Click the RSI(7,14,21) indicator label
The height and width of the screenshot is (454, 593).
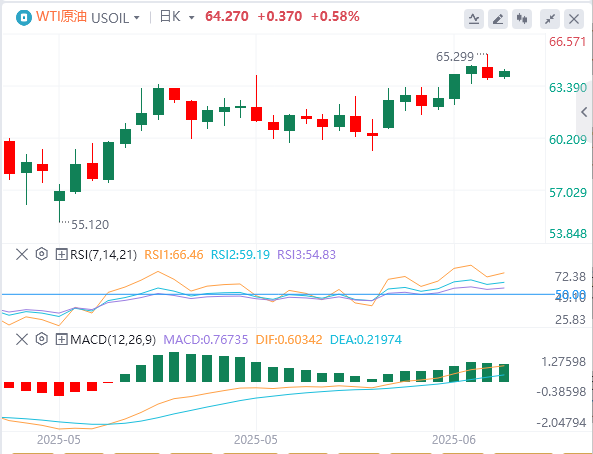103,255
